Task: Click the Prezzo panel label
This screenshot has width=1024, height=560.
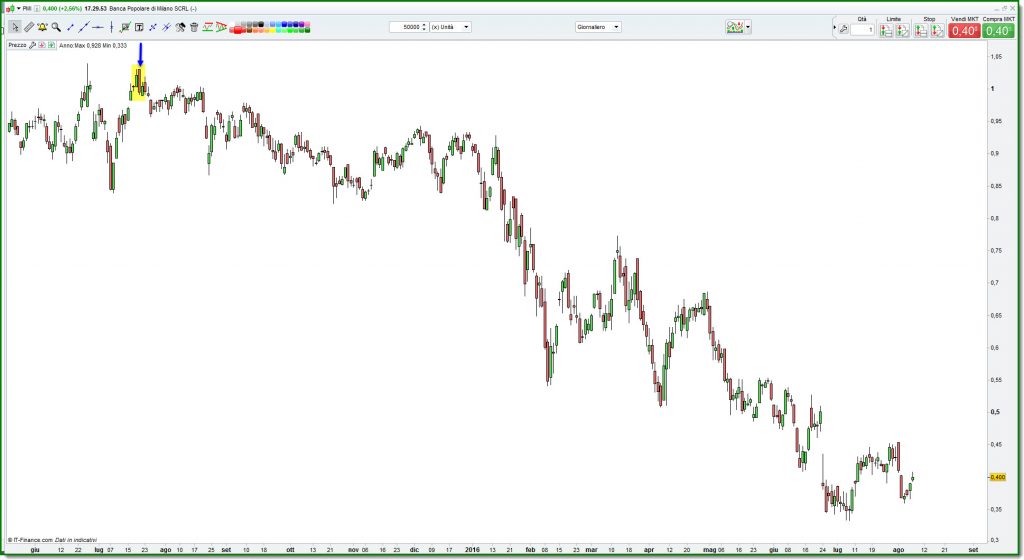Action: pos(18,45)
